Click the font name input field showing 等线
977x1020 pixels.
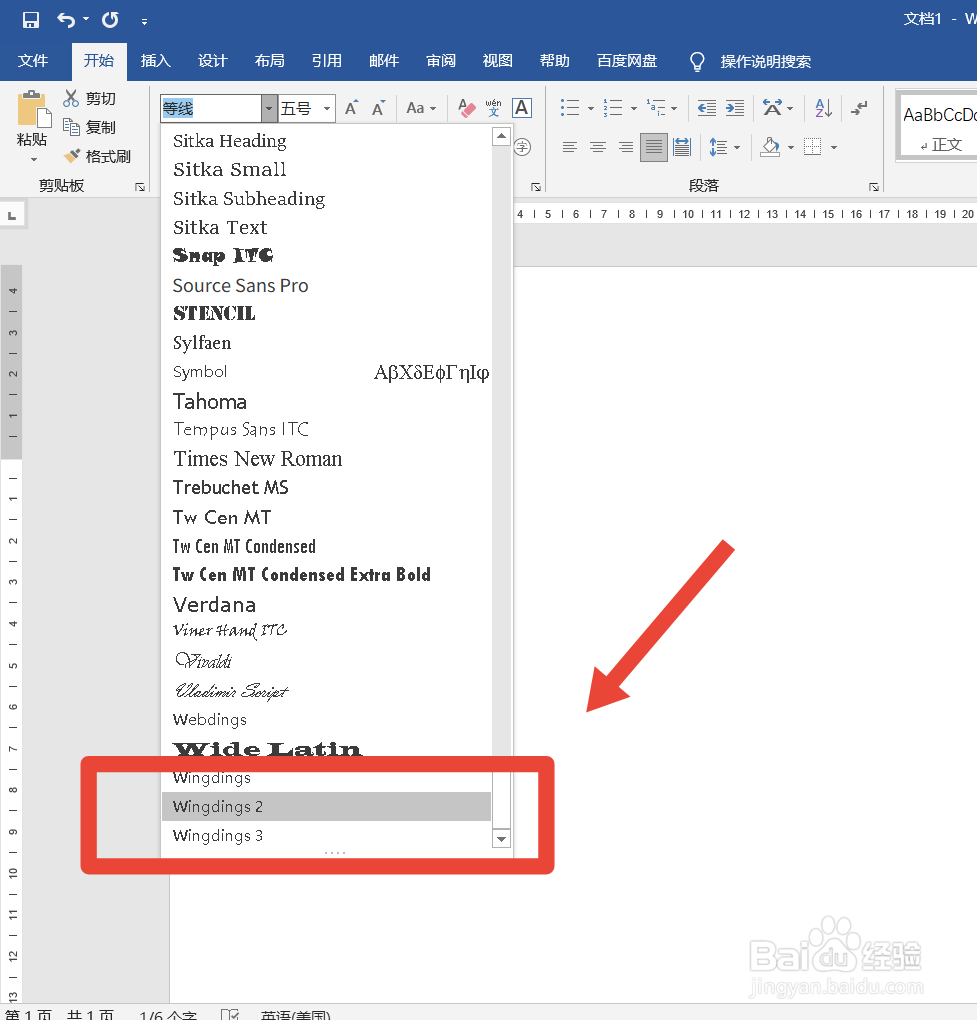(211, 109)
